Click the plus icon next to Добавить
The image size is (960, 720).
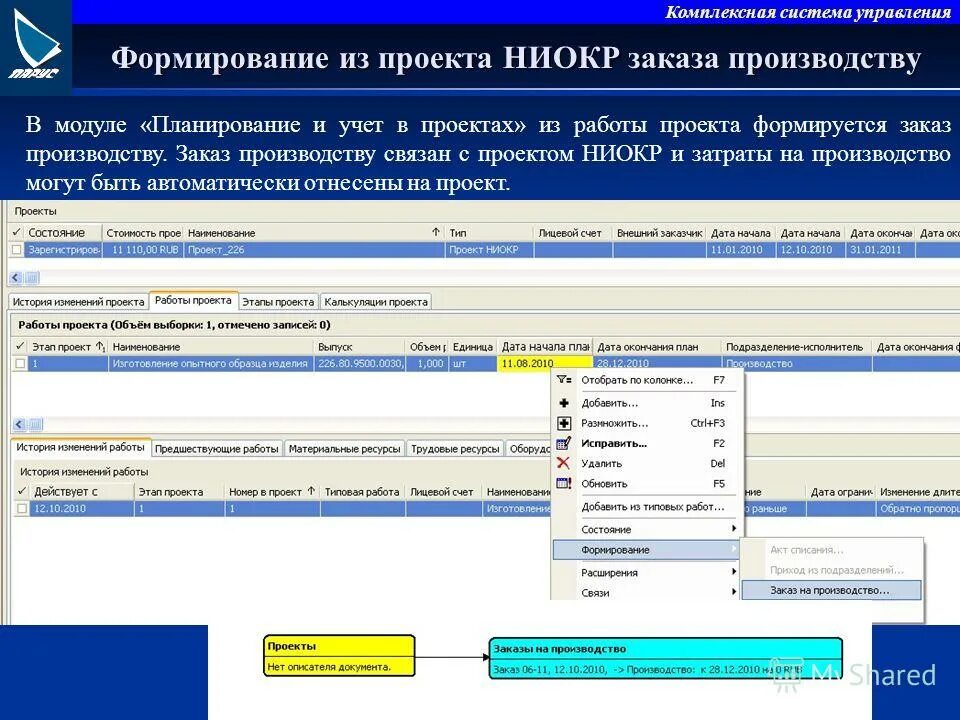tap(561, 403)
